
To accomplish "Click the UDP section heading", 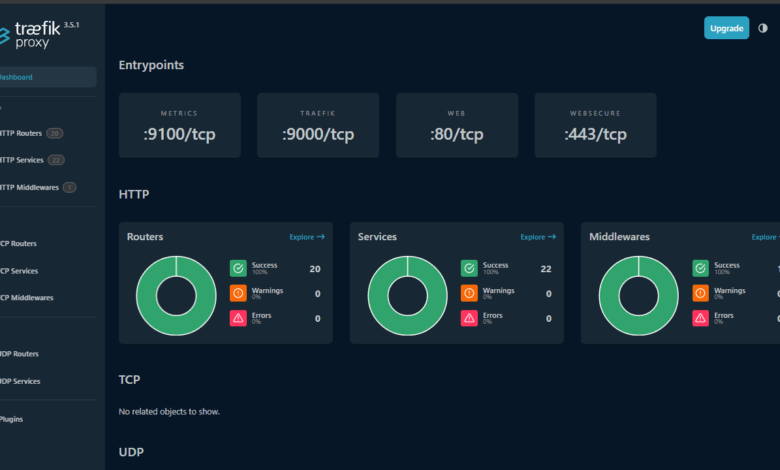I will click(x=131, y=453).
